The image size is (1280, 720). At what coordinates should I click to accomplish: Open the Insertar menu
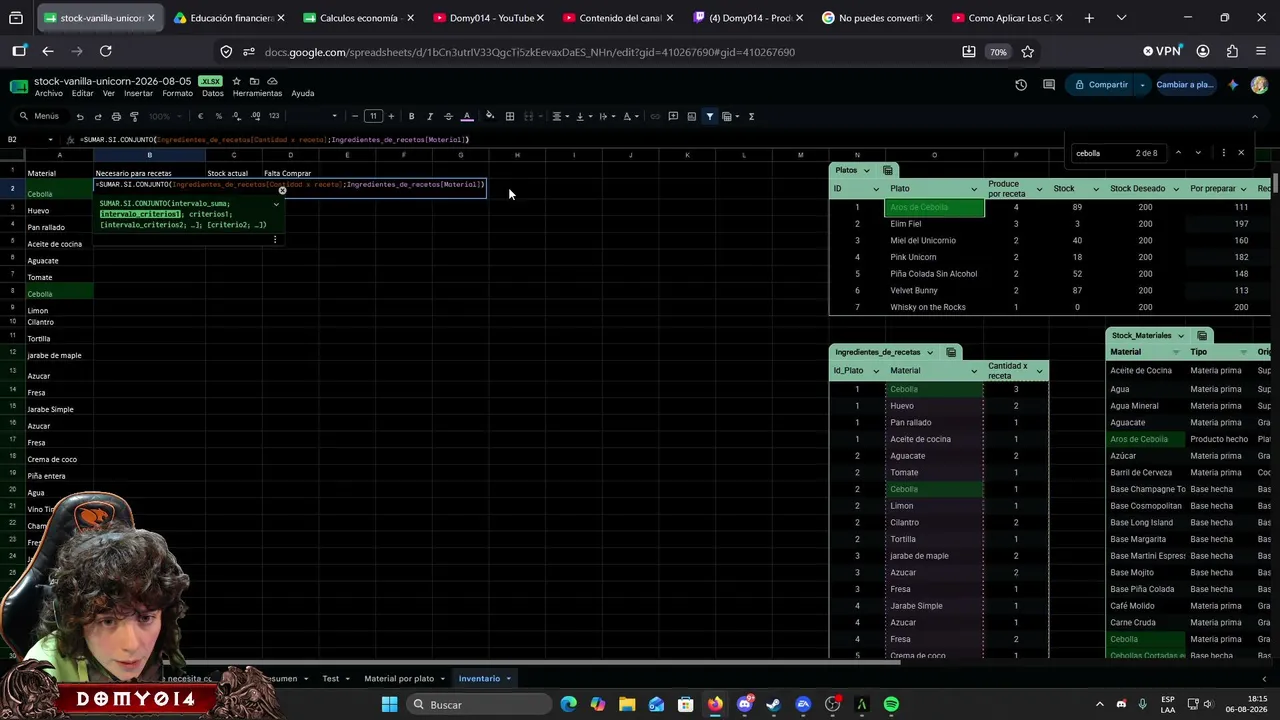click(138, 93)
